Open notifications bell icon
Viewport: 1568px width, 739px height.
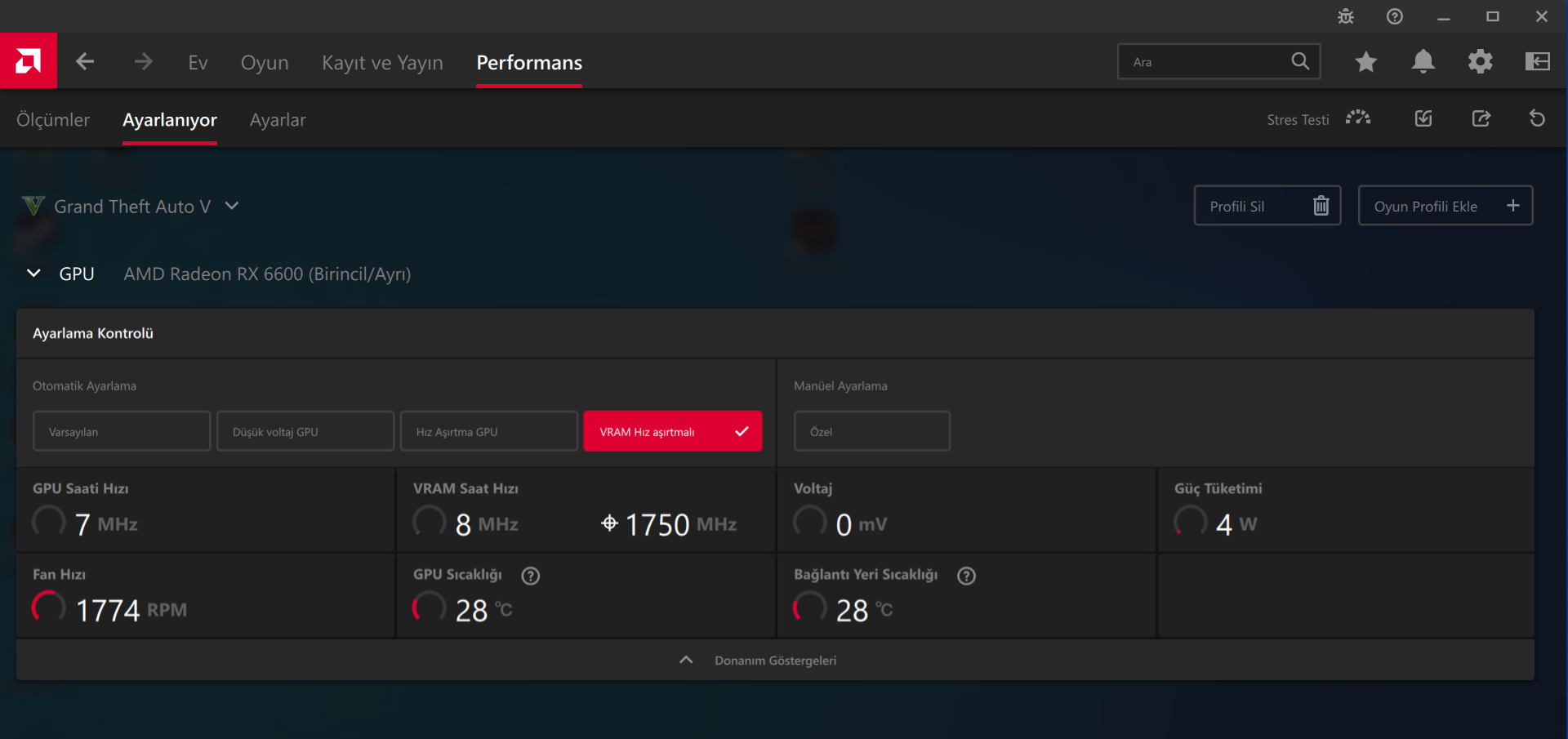1423,61
